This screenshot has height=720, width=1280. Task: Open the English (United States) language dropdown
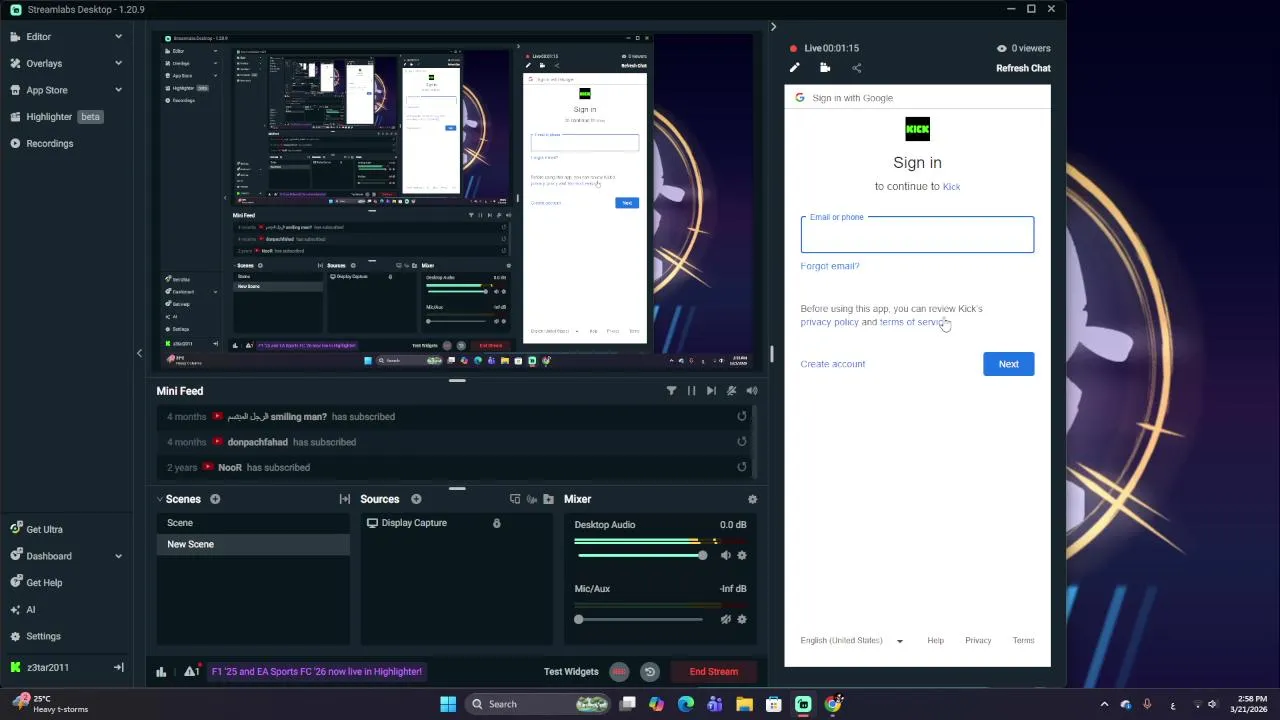(x=852, y=641)
